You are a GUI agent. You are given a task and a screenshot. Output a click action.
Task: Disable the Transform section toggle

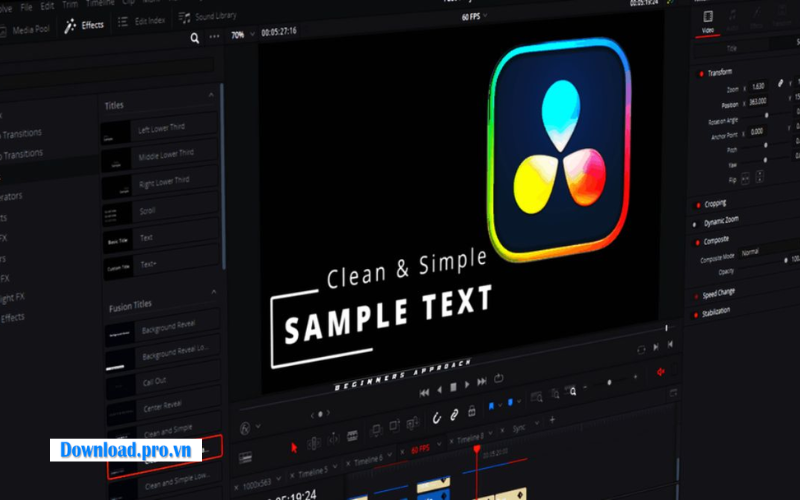tap(701, 74)
